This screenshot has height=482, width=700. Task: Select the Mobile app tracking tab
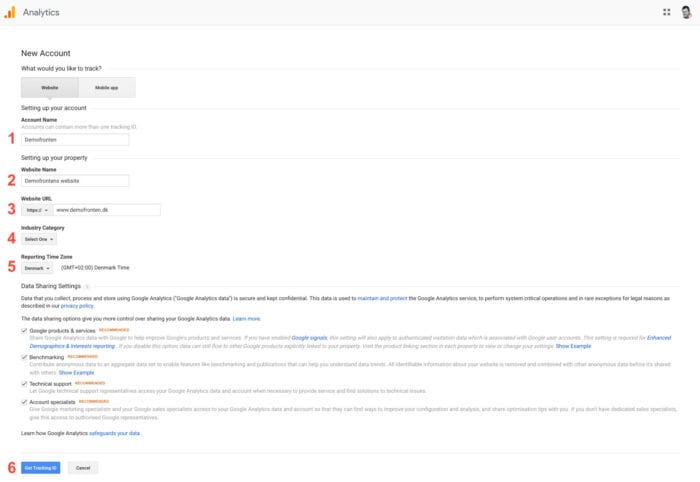(107, 87)
